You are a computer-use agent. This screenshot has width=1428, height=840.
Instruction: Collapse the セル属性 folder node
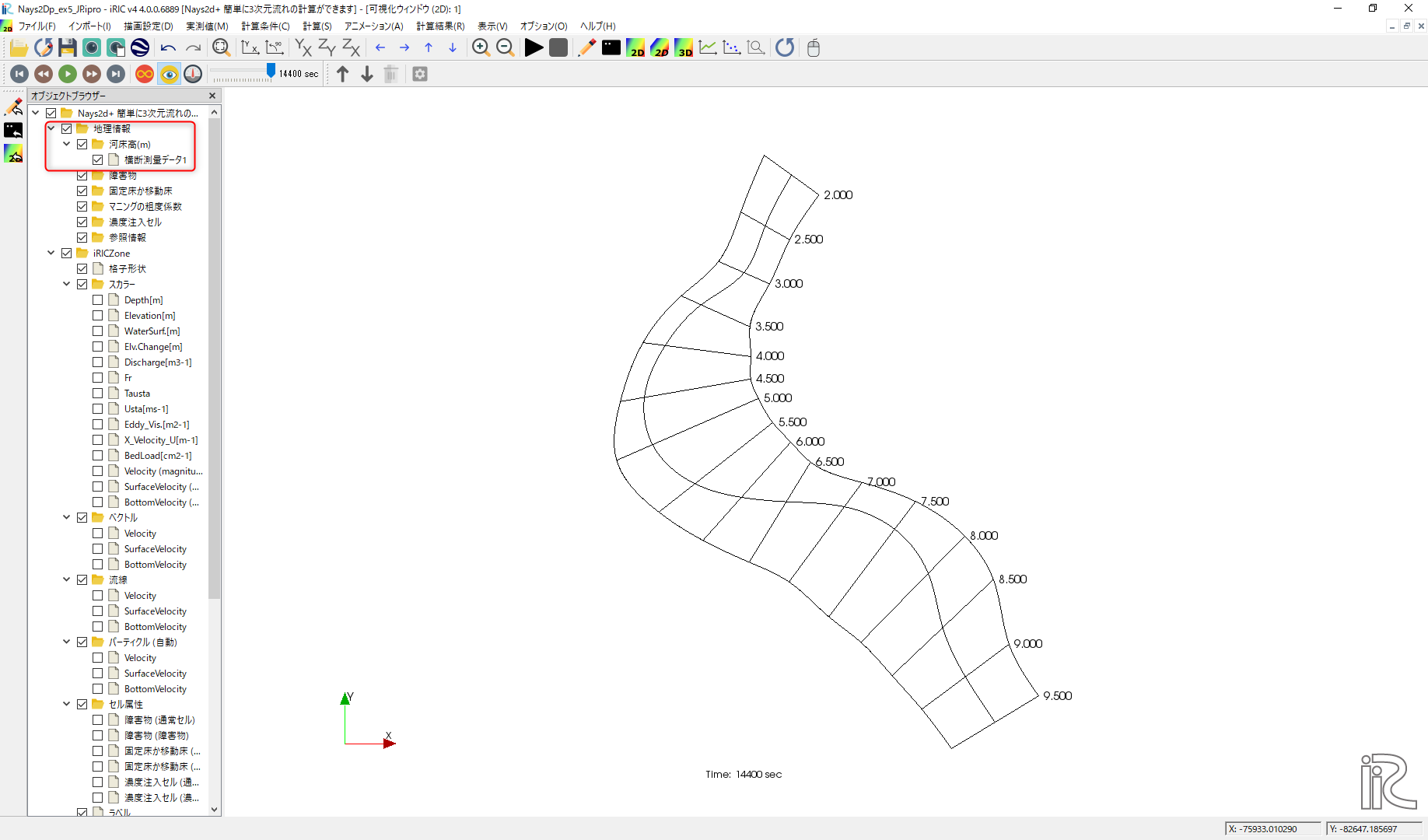(x=67, y=704)
